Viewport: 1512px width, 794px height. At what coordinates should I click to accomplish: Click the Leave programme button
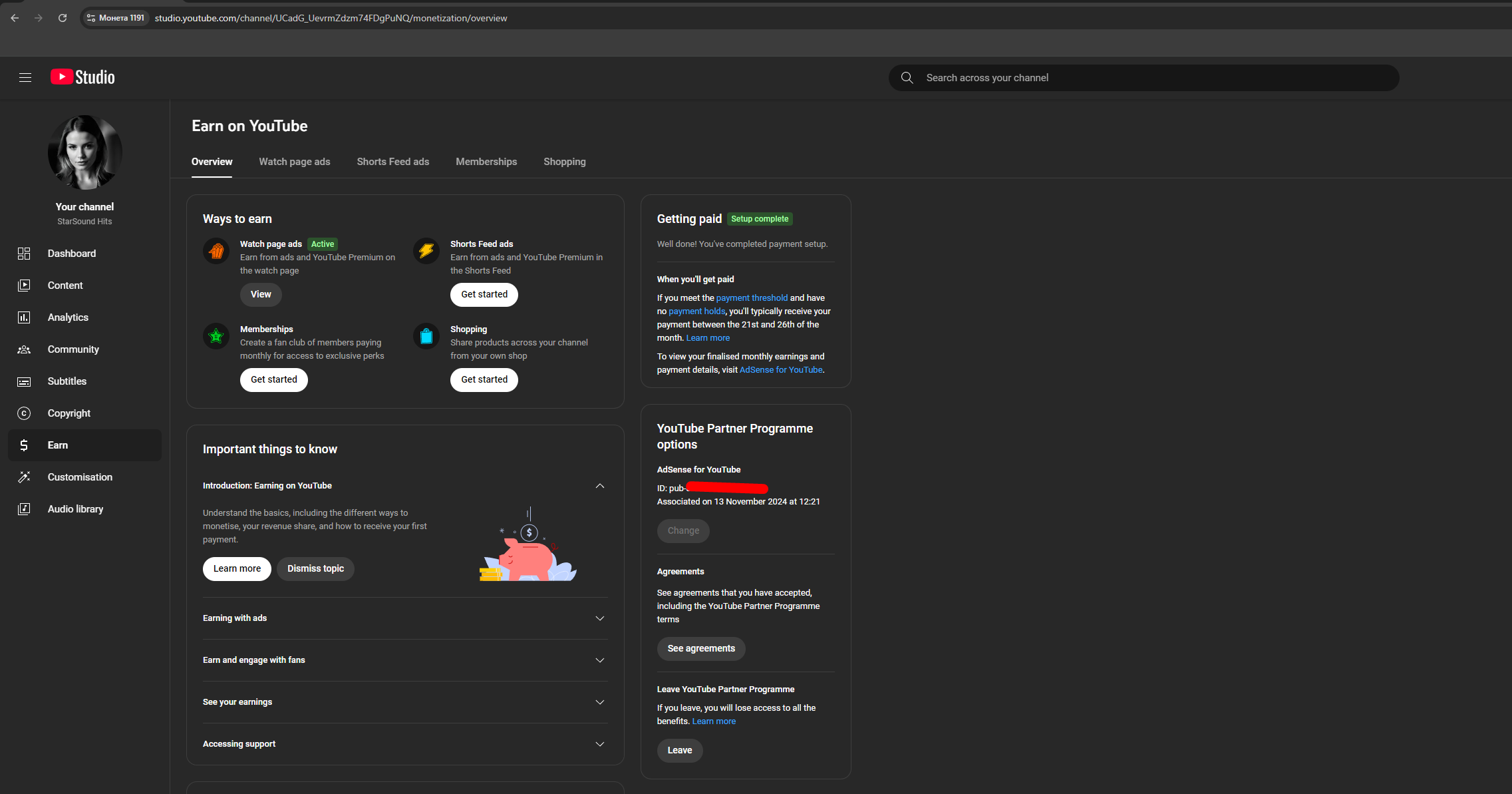[680, 751]
